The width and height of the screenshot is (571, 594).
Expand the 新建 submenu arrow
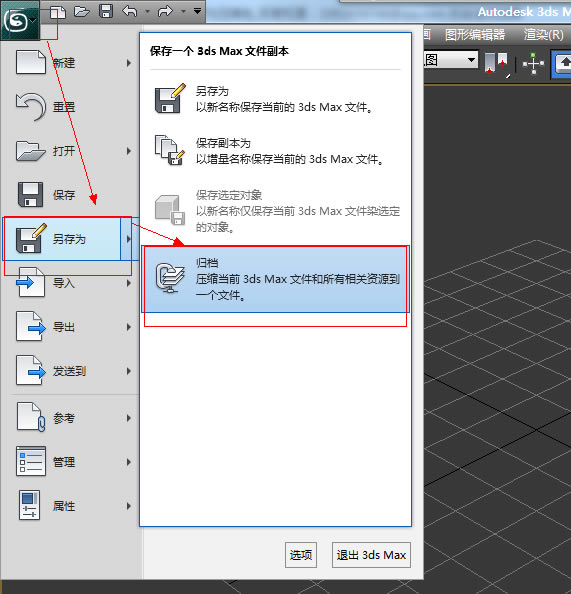click(129, 63)
